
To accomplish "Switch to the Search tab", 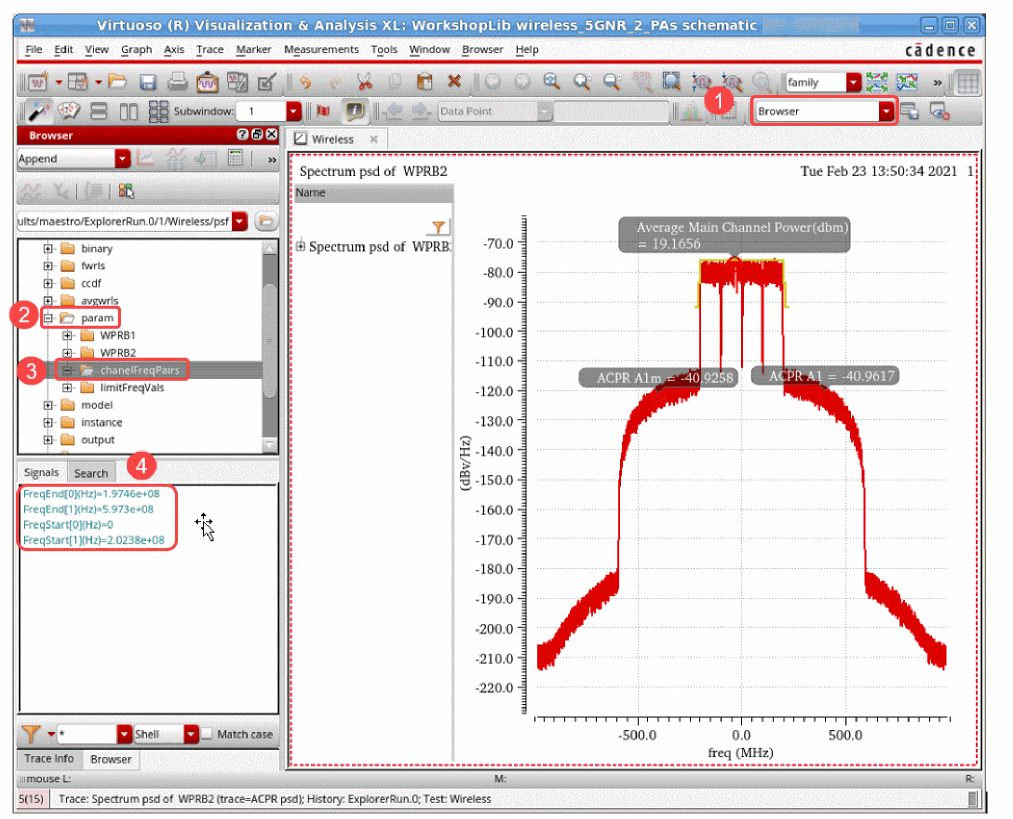I will 91,473.
